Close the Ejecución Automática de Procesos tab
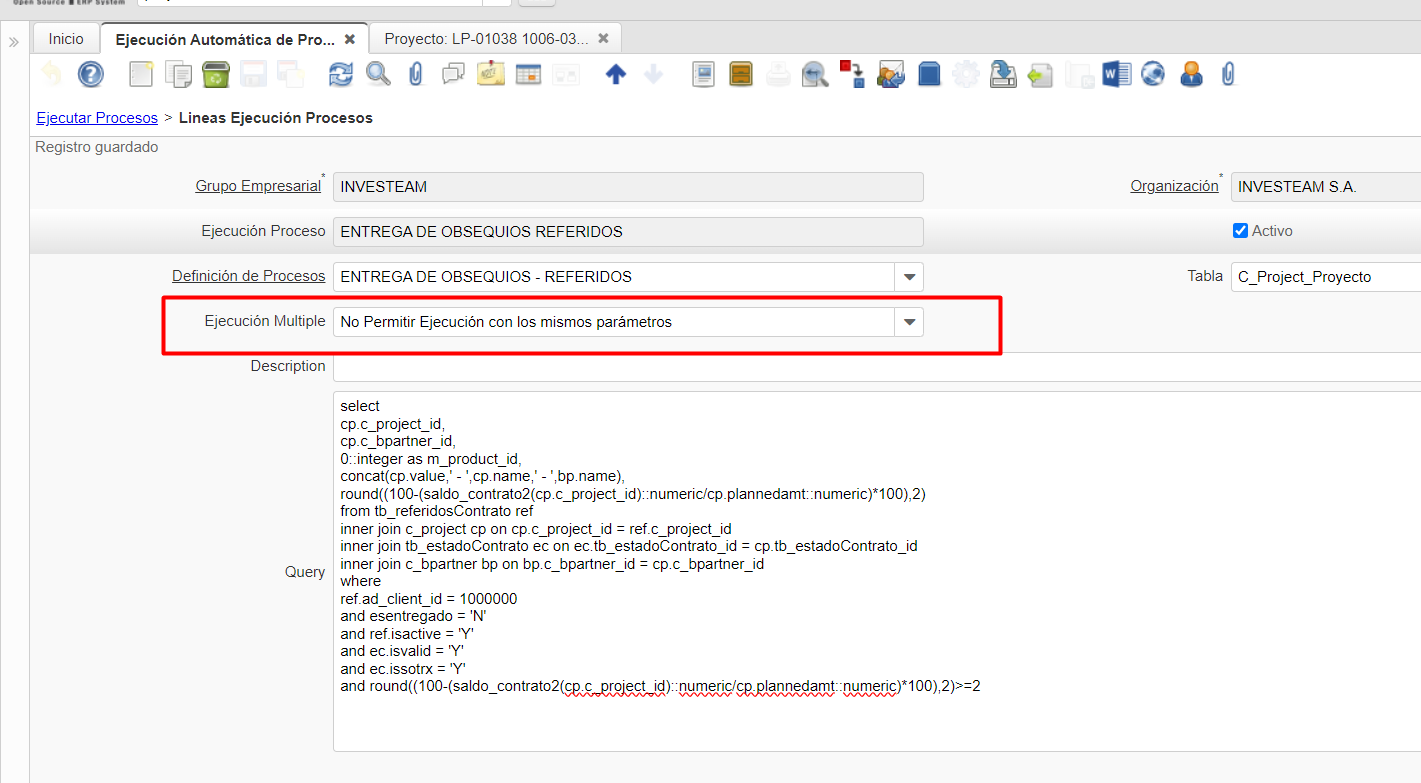1421x783 pixels. [349, 39]
